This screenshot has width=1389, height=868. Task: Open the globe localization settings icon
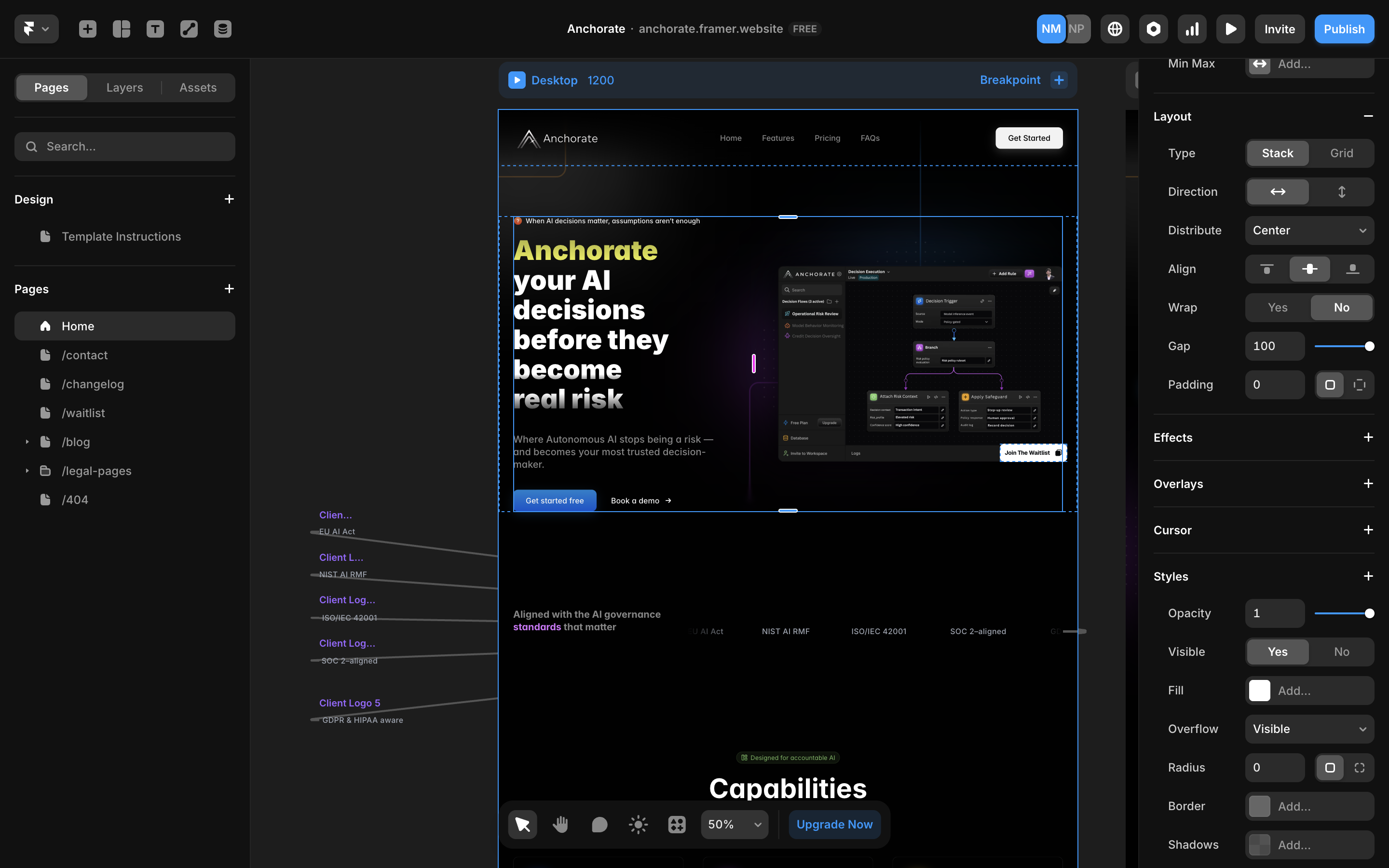click(x=1115, y=29)
